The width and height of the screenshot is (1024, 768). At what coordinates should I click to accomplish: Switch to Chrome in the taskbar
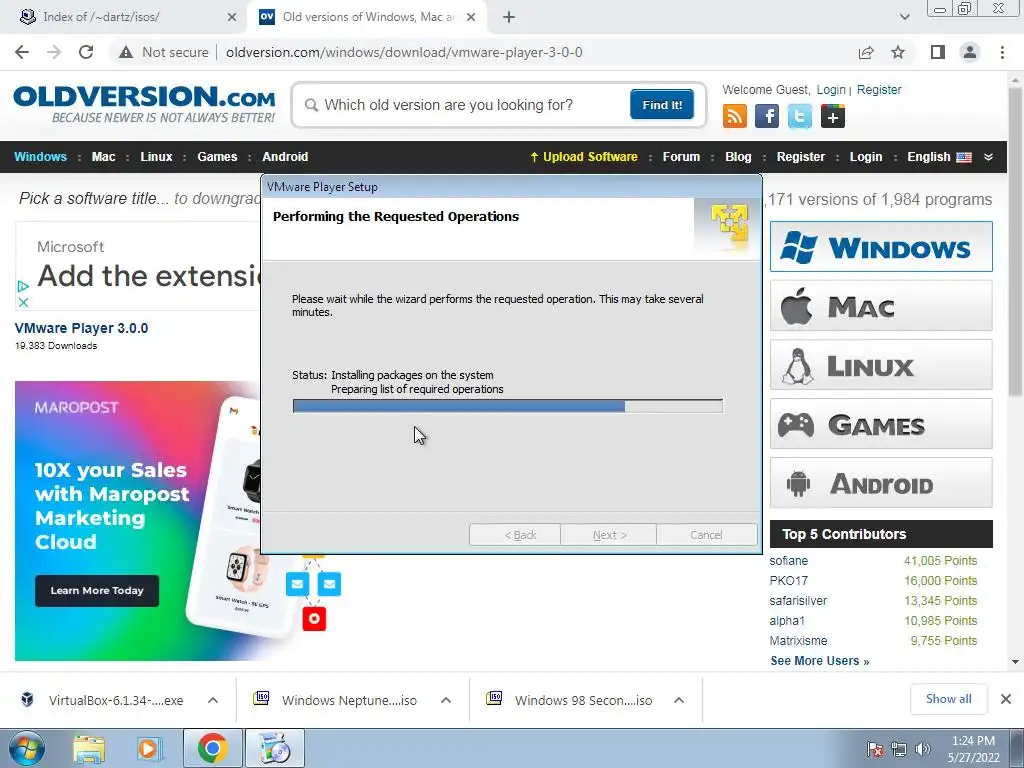pos(212,748)
